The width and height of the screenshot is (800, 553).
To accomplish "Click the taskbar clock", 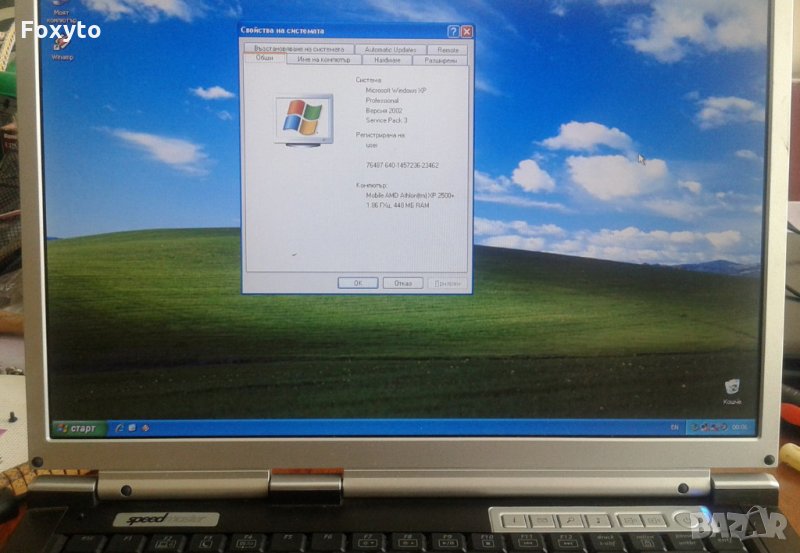I will [740, 427].
